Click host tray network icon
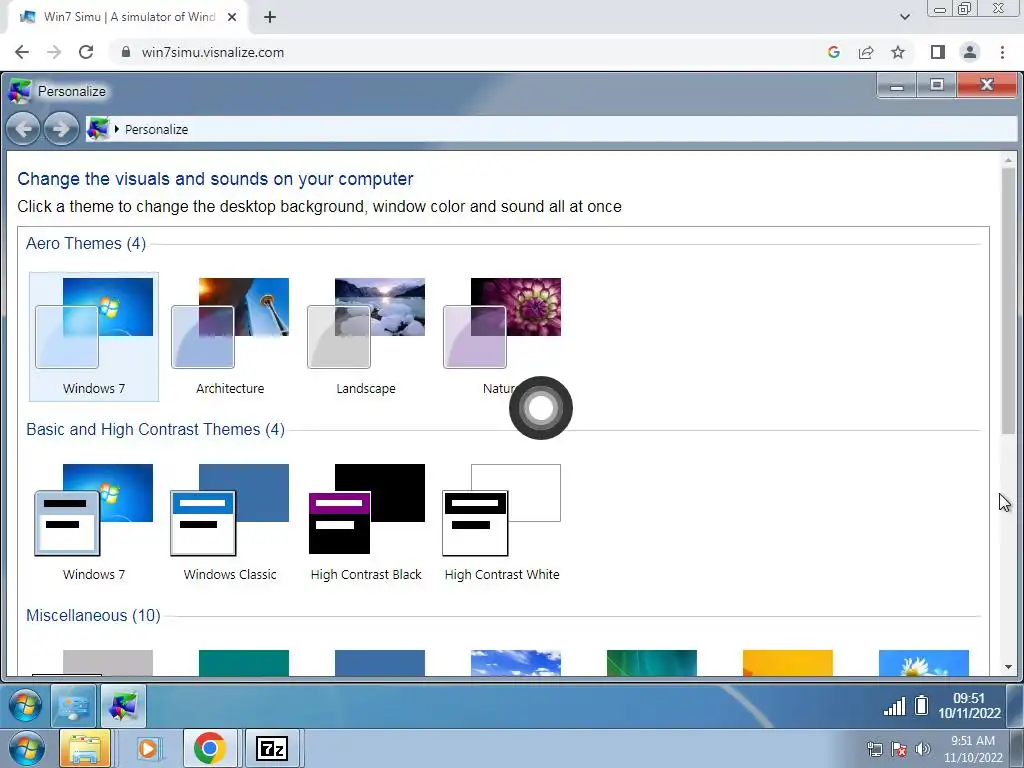The height and width of the screenshot is (768, 1024). point(875,749)
